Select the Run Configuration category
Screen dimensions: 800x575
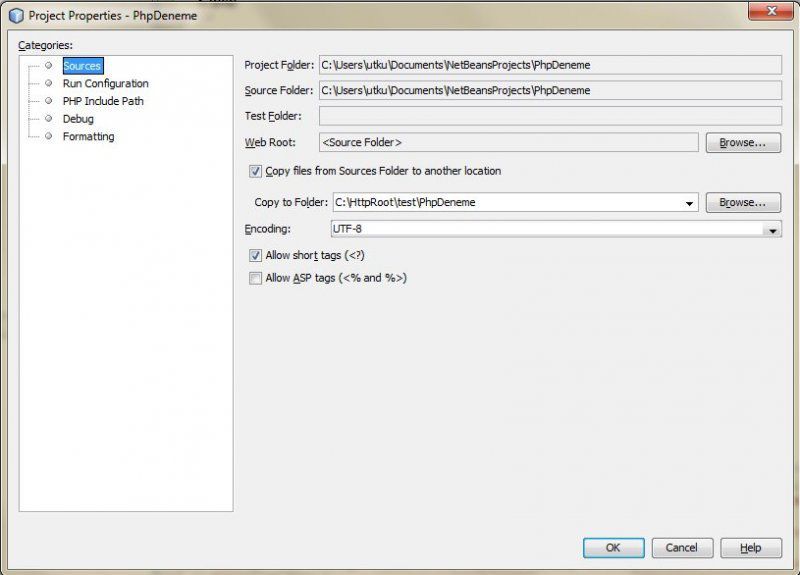tap(105, 84)
